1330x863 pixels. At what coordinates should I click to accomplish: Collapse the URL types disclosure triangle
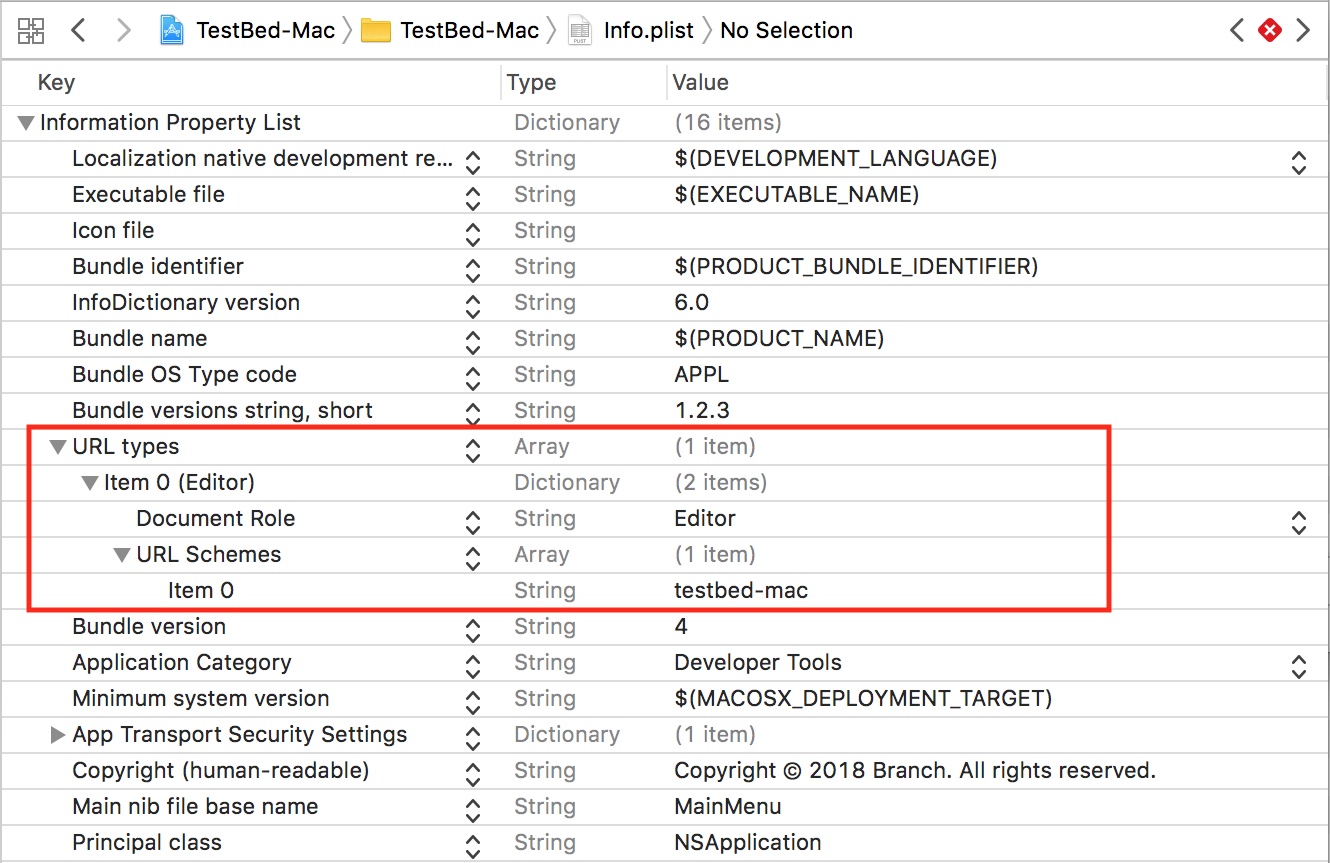tap(58, 447)
